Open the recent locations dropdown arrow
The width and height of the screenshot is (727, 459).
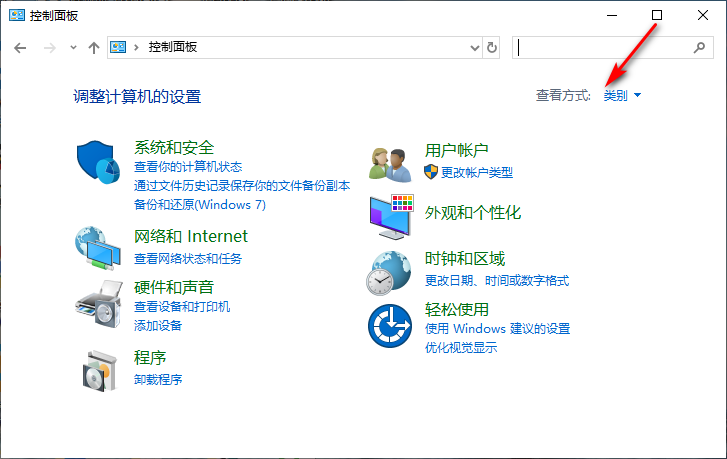(x=72, y=47)
